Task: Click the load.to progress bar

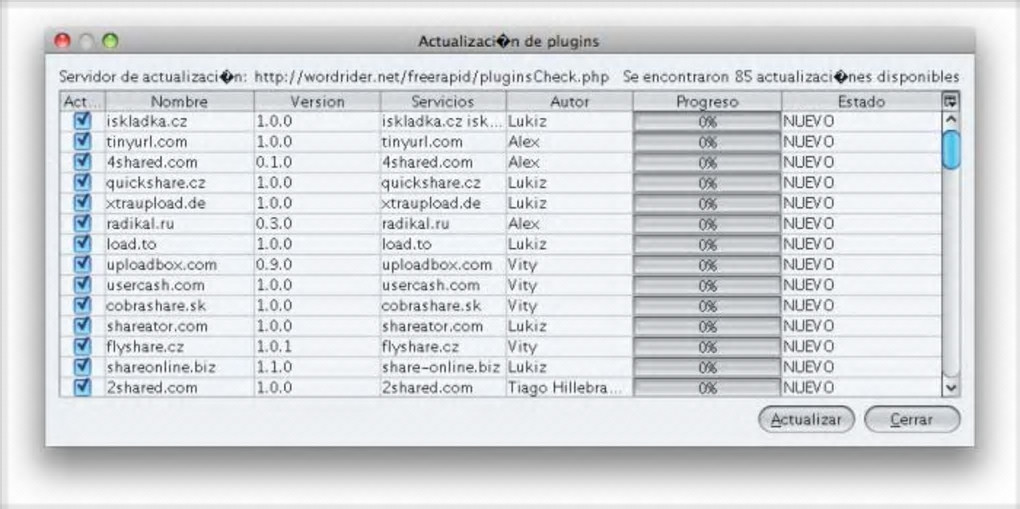Action: [707, 244]
